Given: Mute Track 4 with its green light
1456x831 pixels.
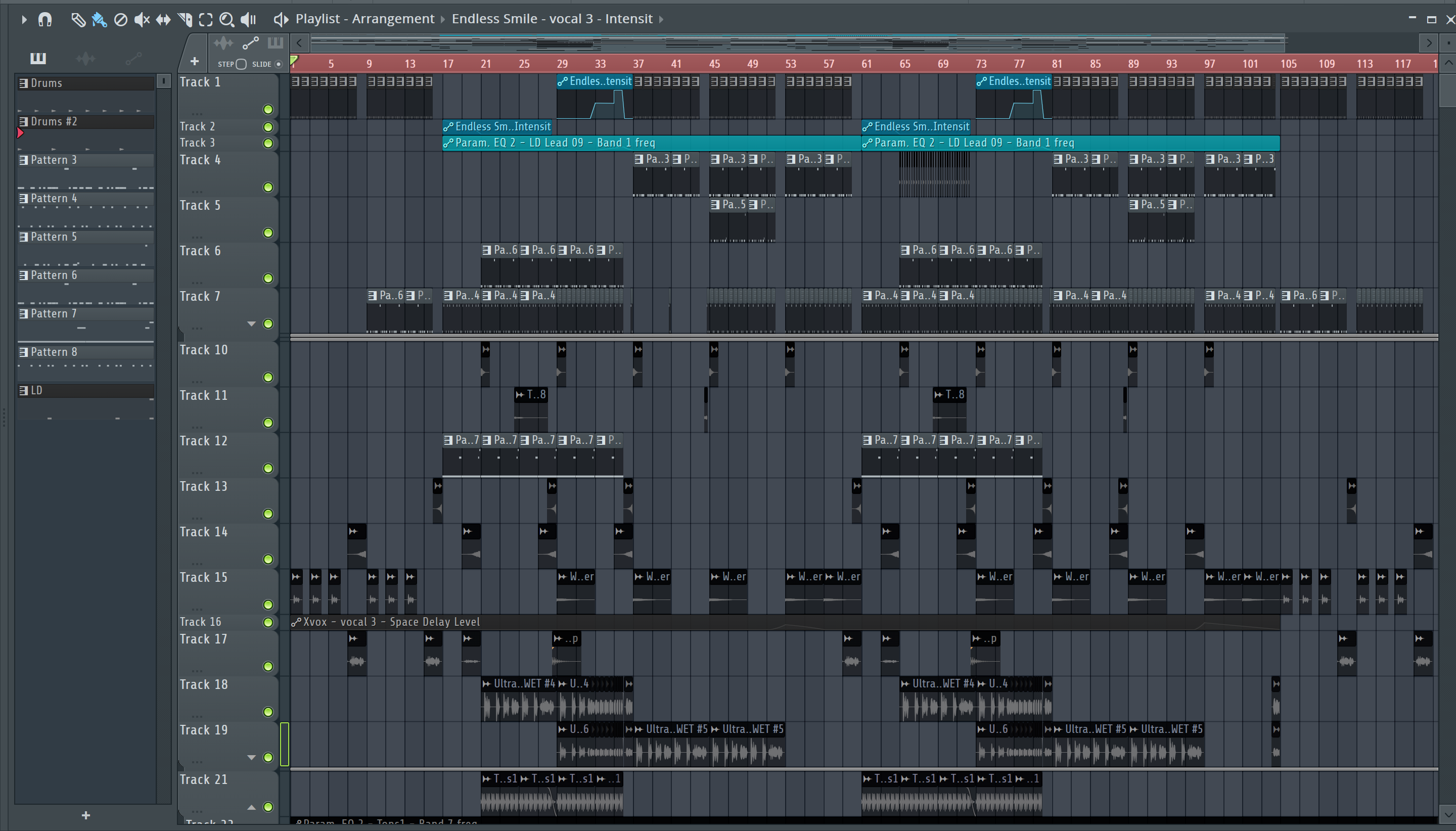Looking at the screenshot, I should pyautogui.click(x=267, y=187).
